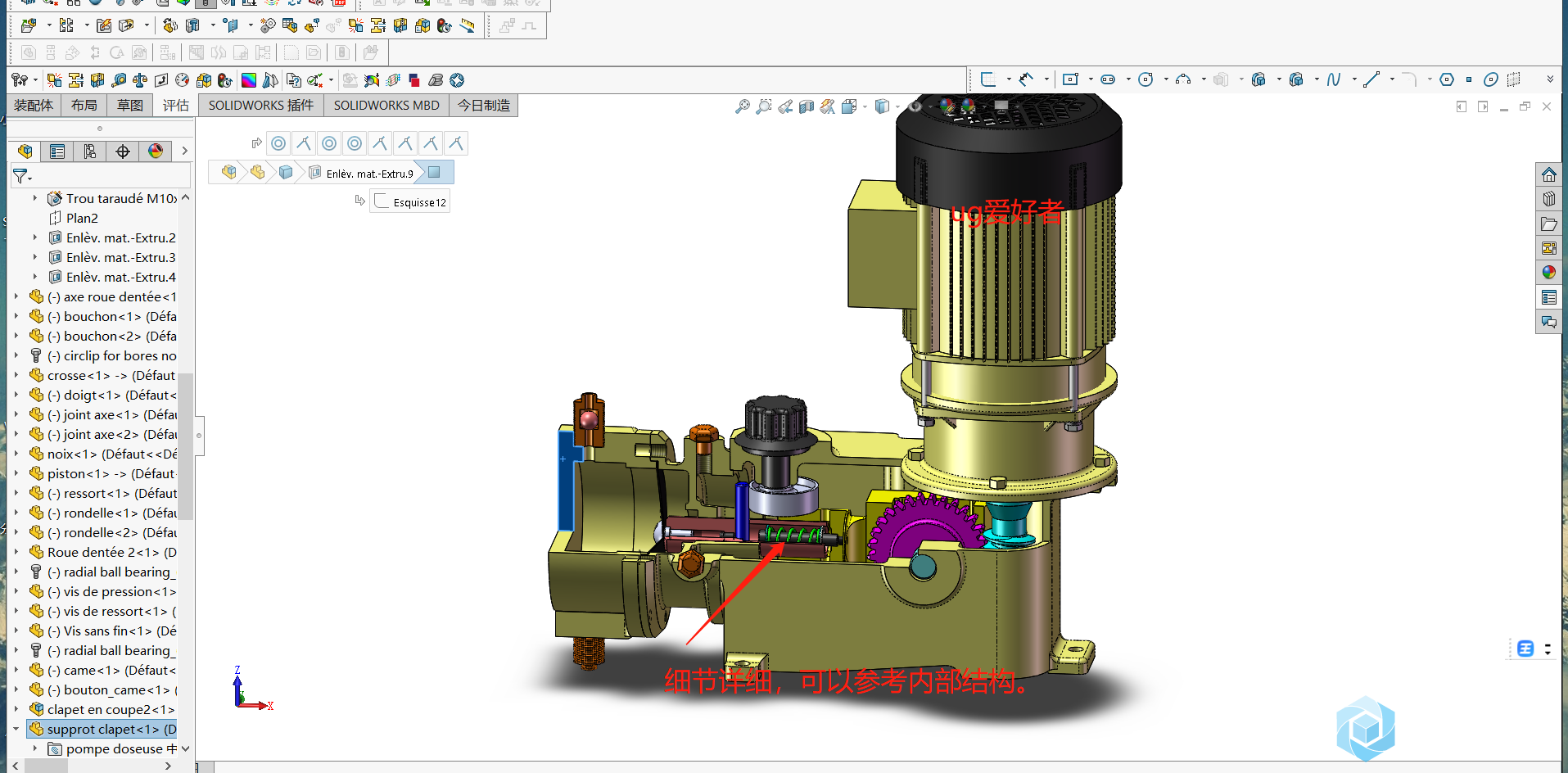Select the Line sketch tool
Viewport: 1568px width, 773px height.
[x=1371, y=79]
